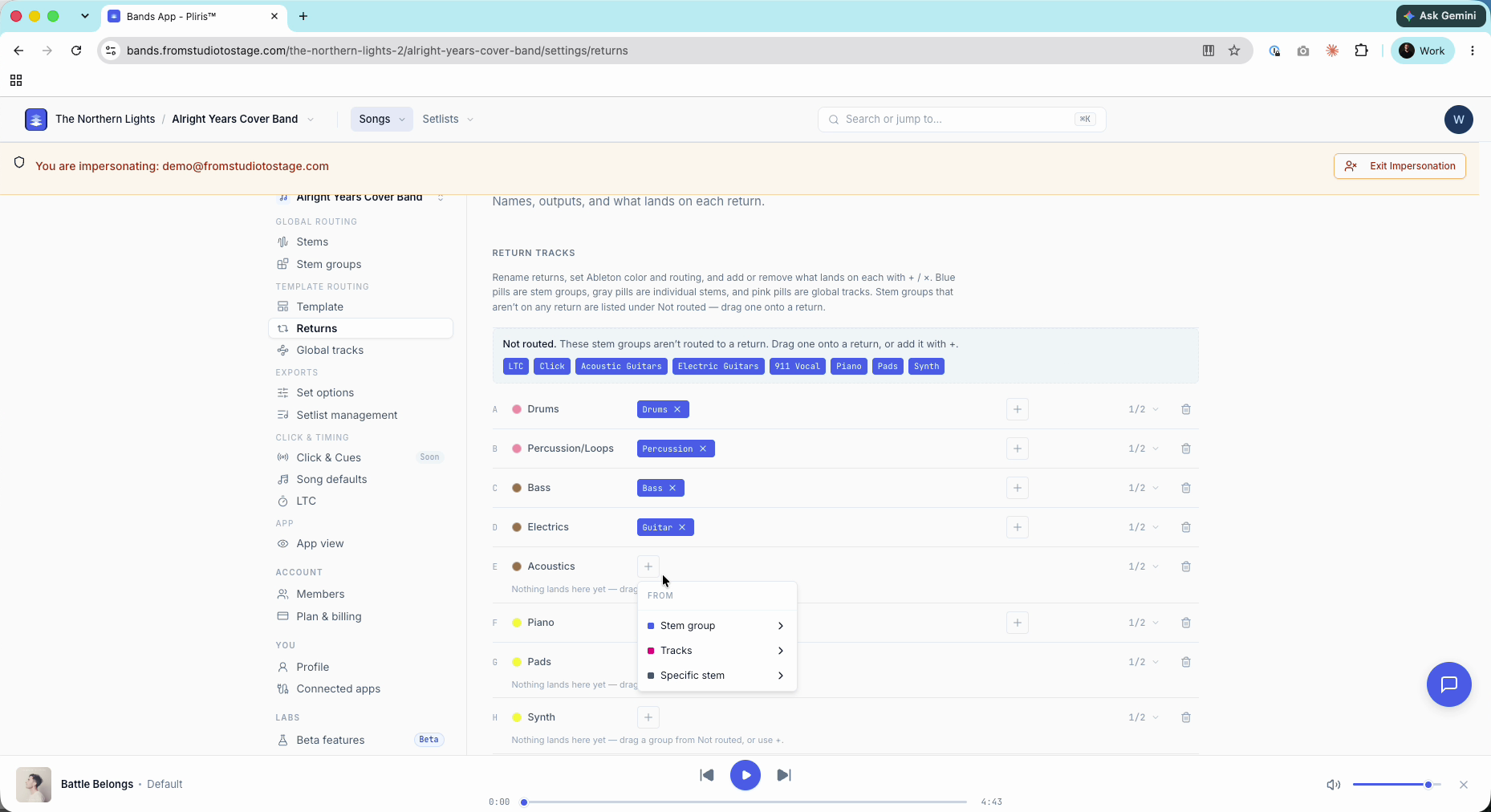The width and height of the screenshot is (1491, 812).
Task: Remove the Bass pill from Bass return
Action: coord(672,488)
